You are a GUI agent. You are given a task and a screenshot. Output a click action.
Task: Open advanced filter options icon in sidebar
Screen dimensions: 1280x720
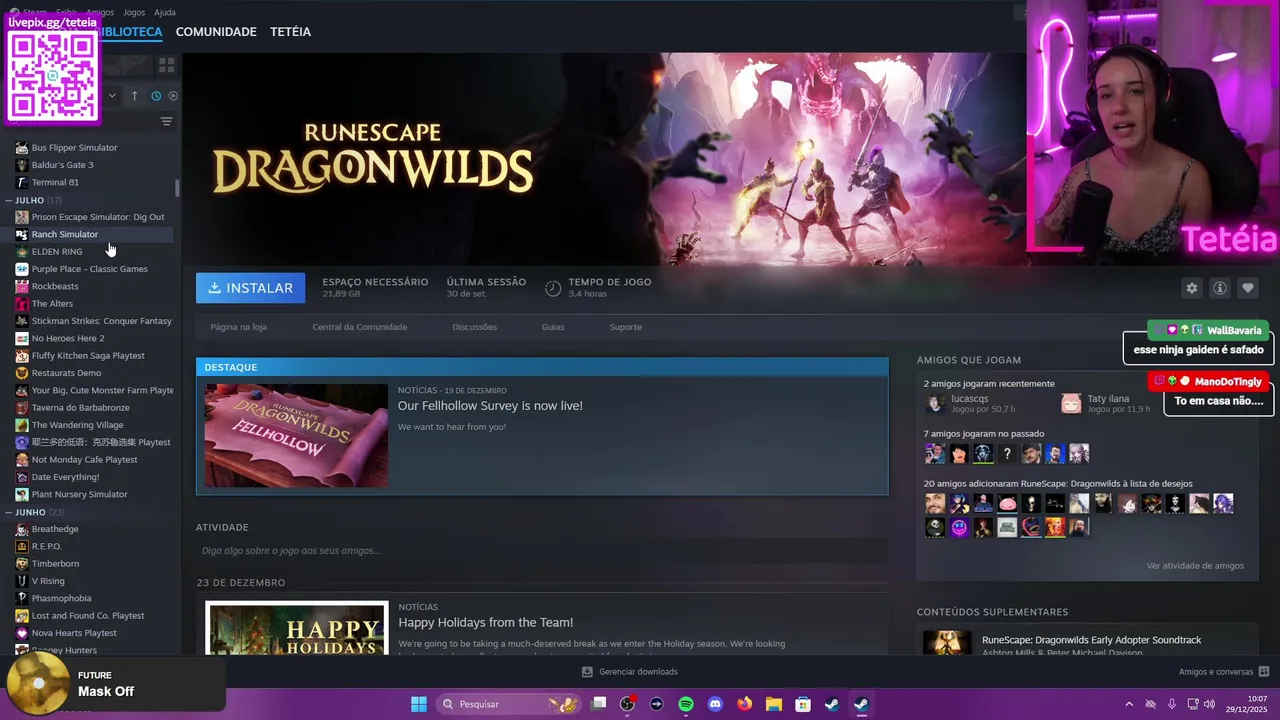pos(166,121)
